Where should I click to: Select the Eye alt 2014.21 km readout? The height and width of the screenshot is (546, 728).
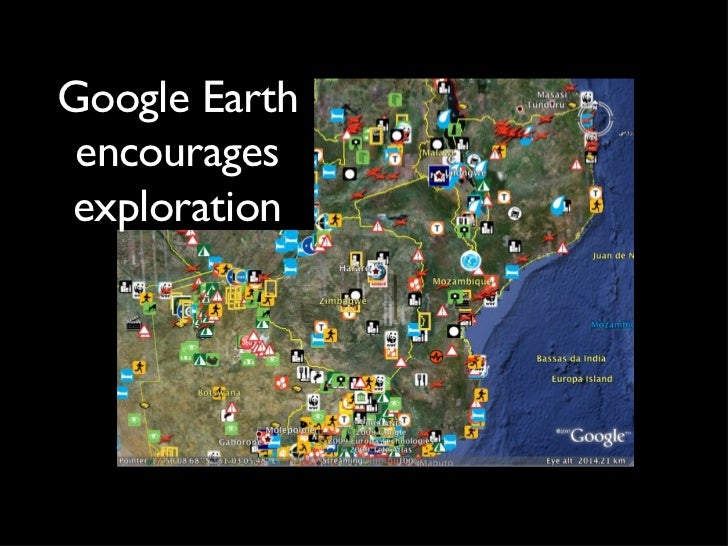[x=586, y=461]
